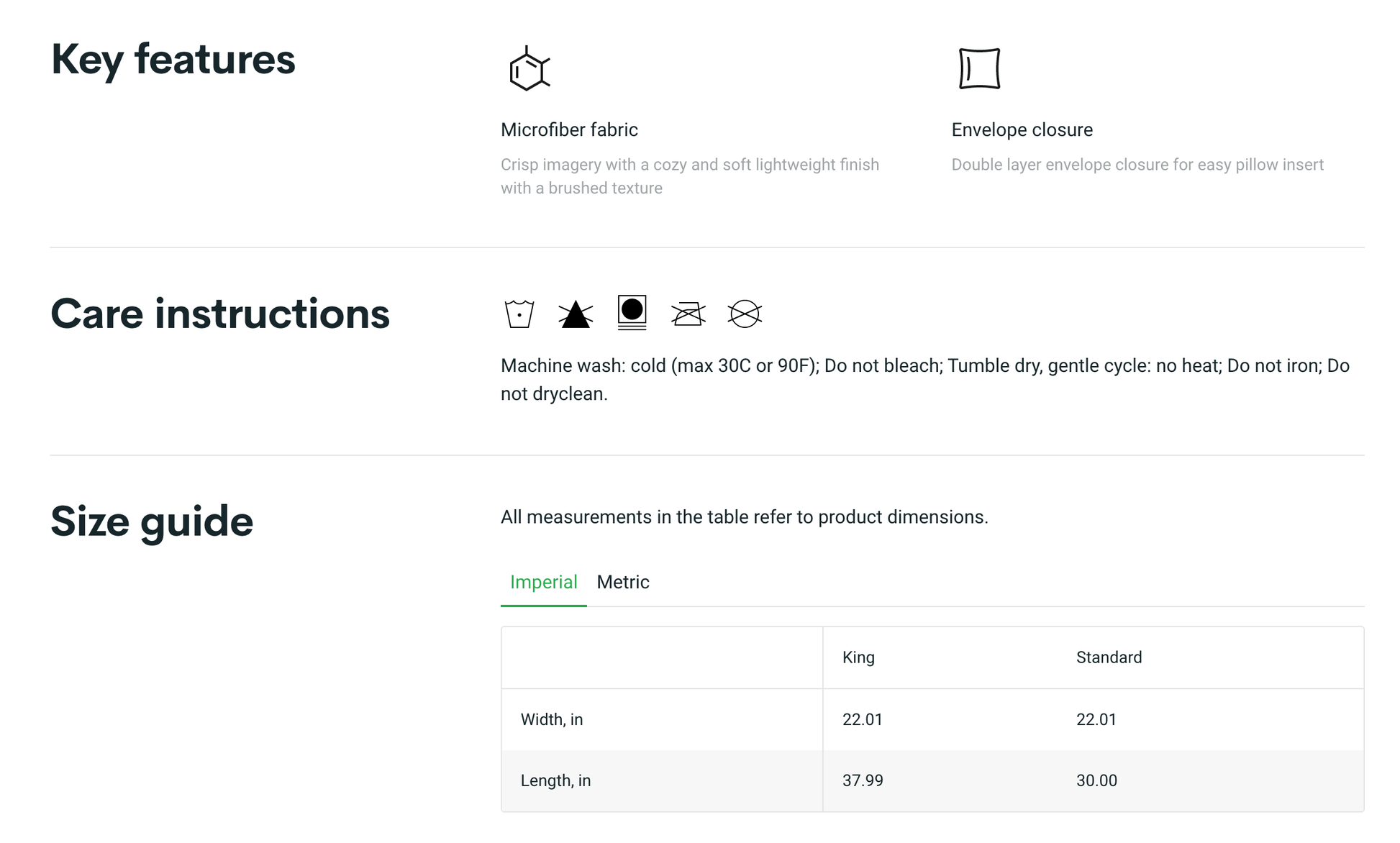Click the envelope closure pillow icon
Viewport: 1400px width, 843px height.
[979, 69]
